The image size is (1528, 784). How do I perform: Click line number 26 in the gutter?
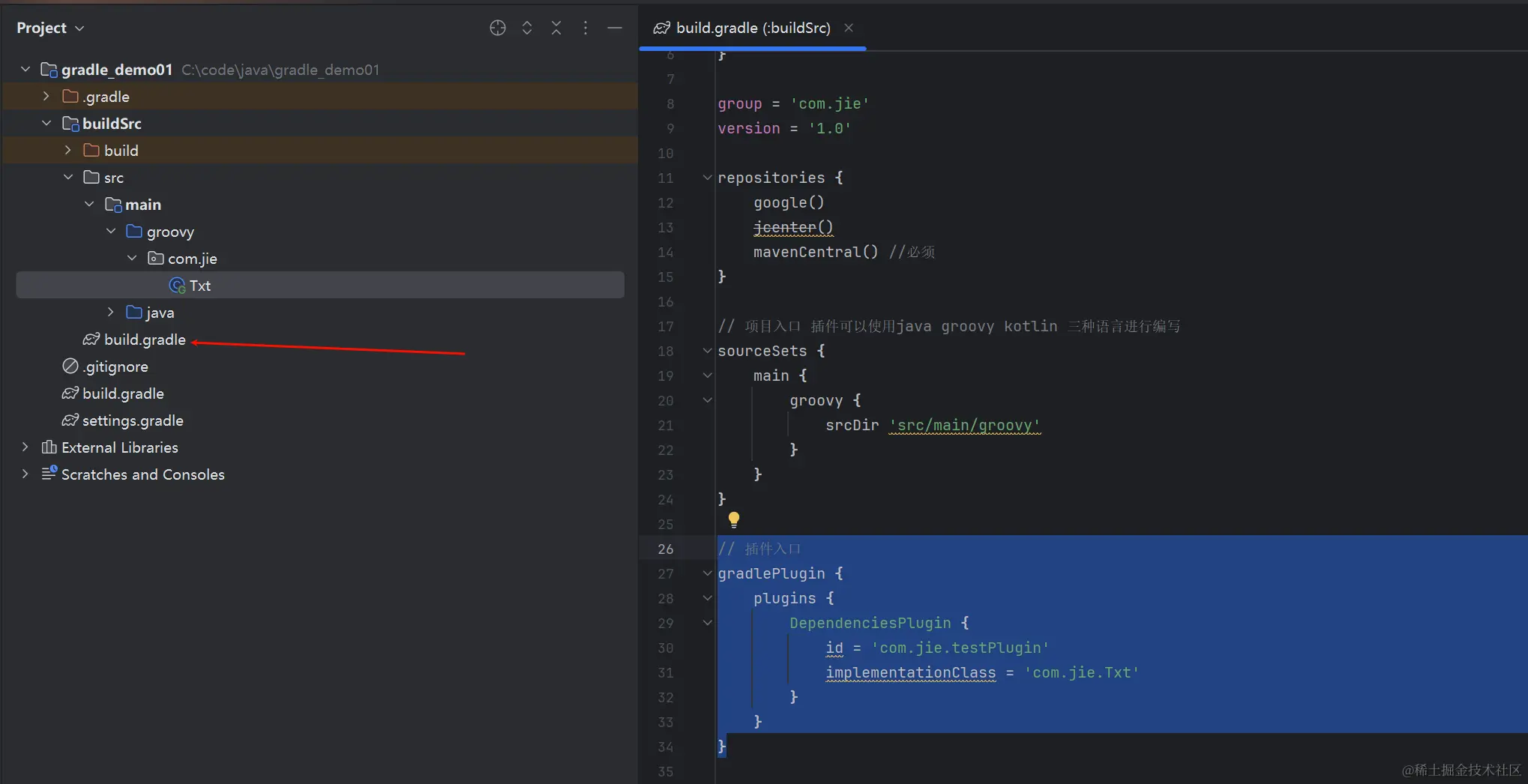point(666,549)
